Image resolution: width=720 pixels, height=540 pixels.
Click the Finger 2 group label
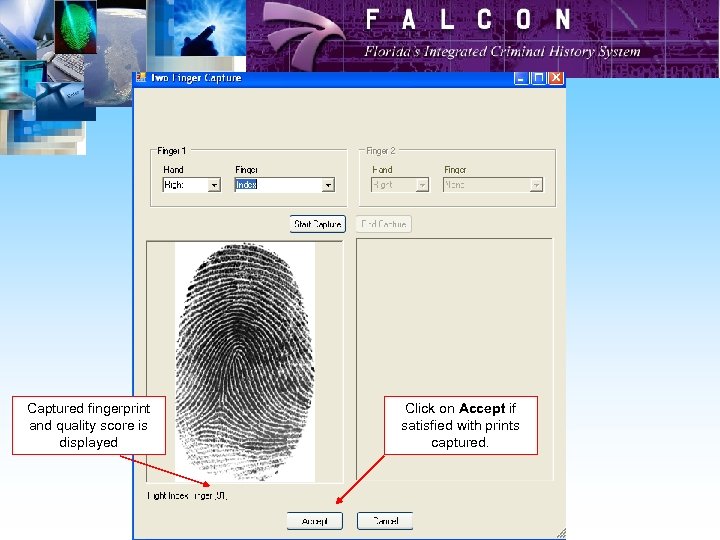coord(381,151)
